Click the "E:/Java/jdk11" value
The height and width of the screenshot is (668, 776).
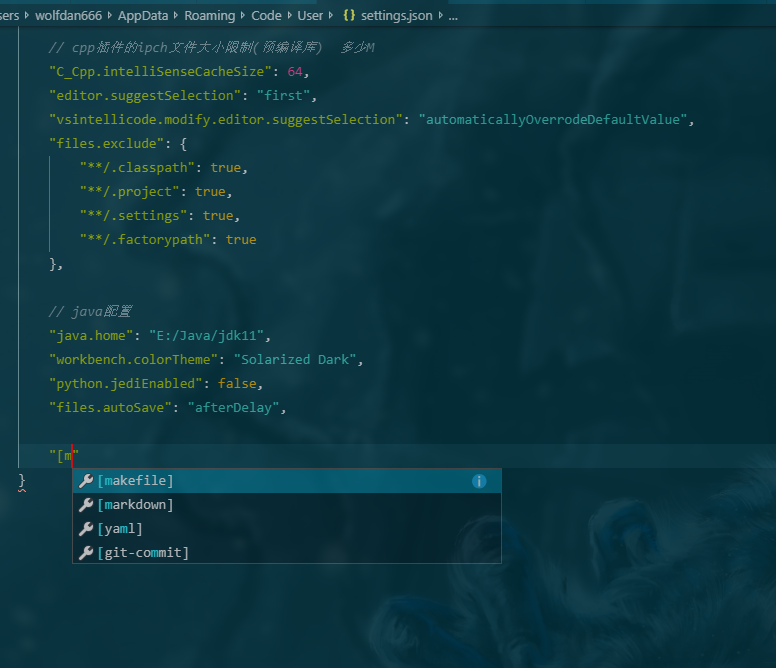click(206, 335)
